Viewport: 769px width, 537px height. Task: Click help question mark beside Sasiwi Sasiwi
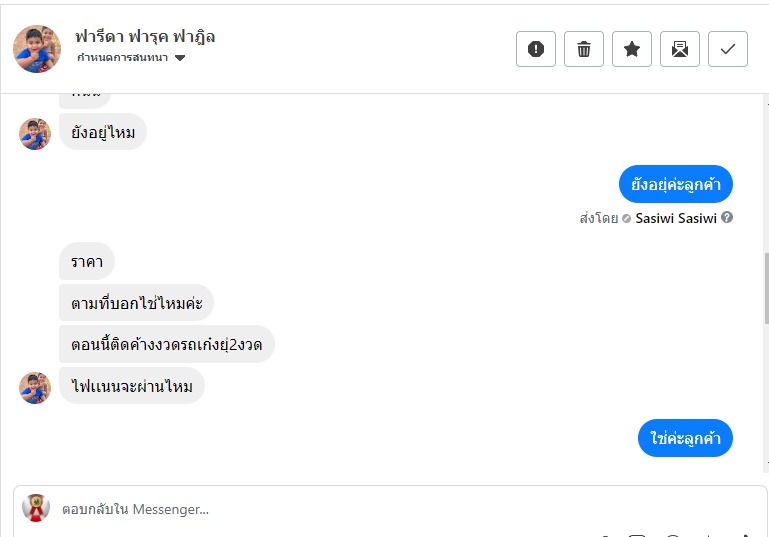coord(727,217)
